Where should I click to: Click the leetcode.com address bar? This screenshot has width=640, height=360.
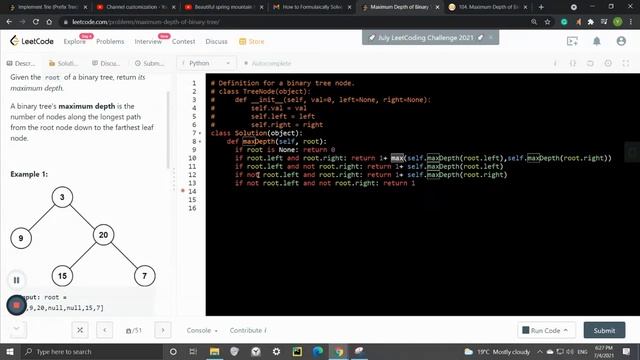pos(294,22)
